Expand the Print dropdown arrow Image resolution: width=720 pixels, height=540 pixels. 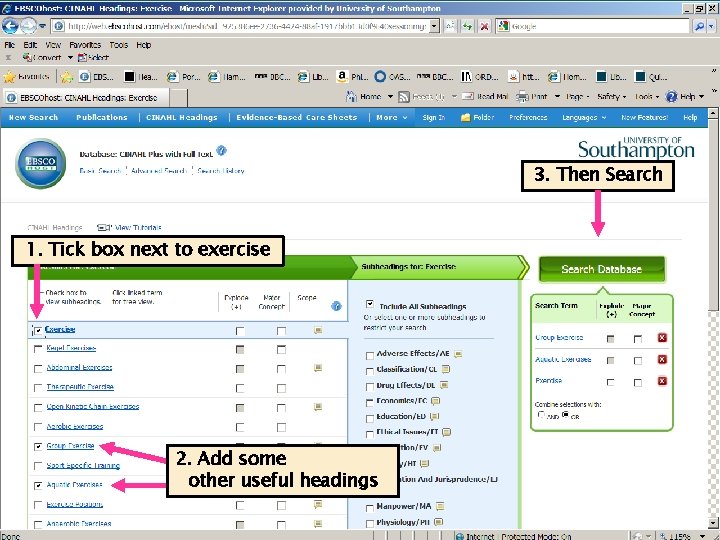[557, 96]
